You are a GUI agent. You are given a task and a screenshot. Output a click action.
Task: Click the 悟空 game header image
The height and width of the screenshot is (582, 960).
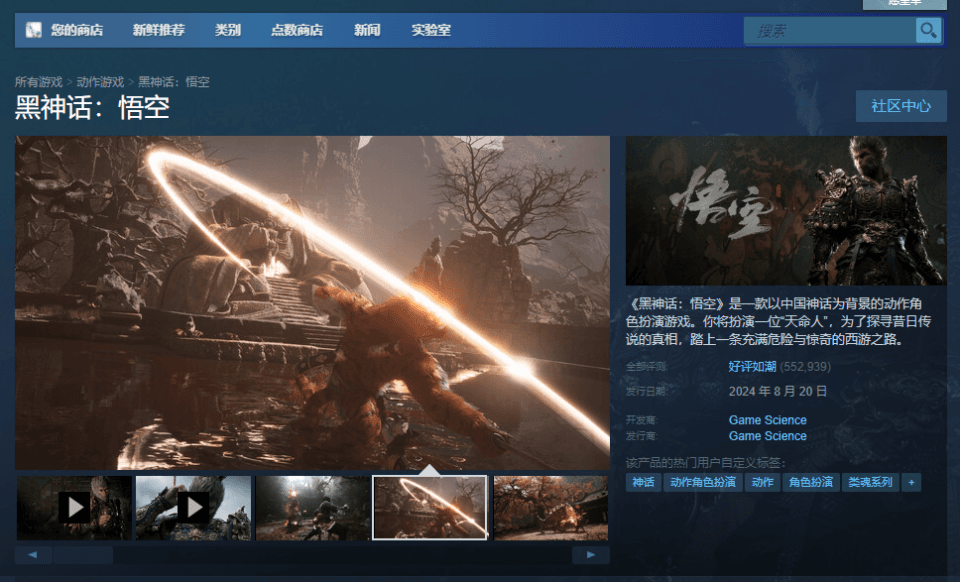pos(786,211)
